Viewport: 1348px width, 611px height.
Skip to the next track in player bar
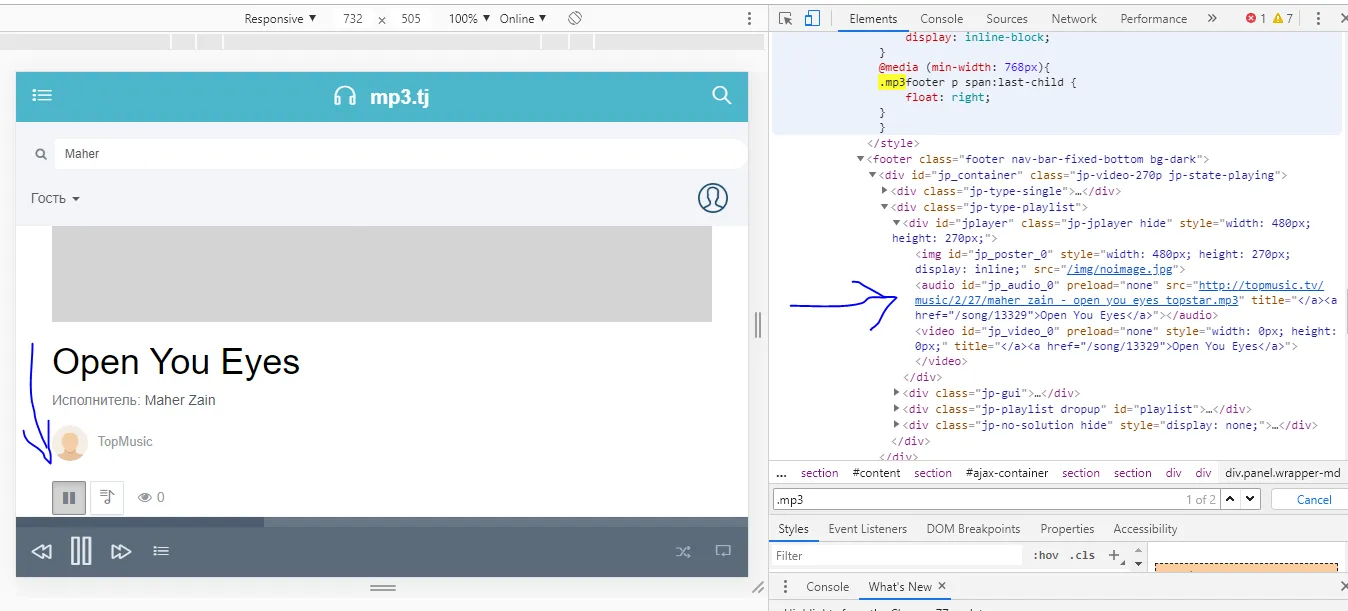point(121,552)
